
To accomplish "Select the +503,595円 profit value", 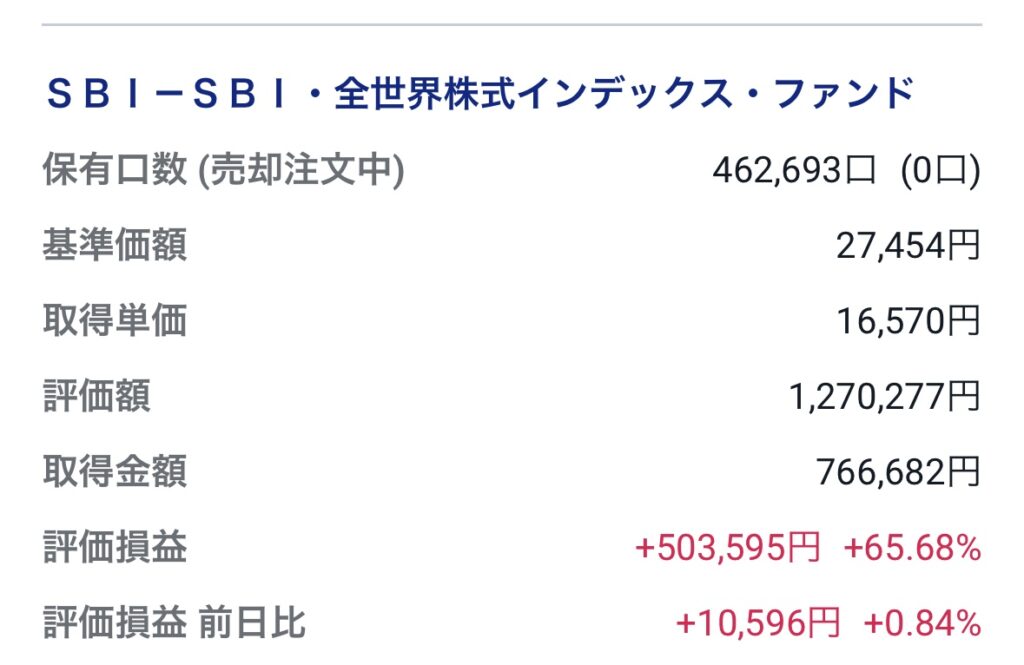I will [728, 547].
